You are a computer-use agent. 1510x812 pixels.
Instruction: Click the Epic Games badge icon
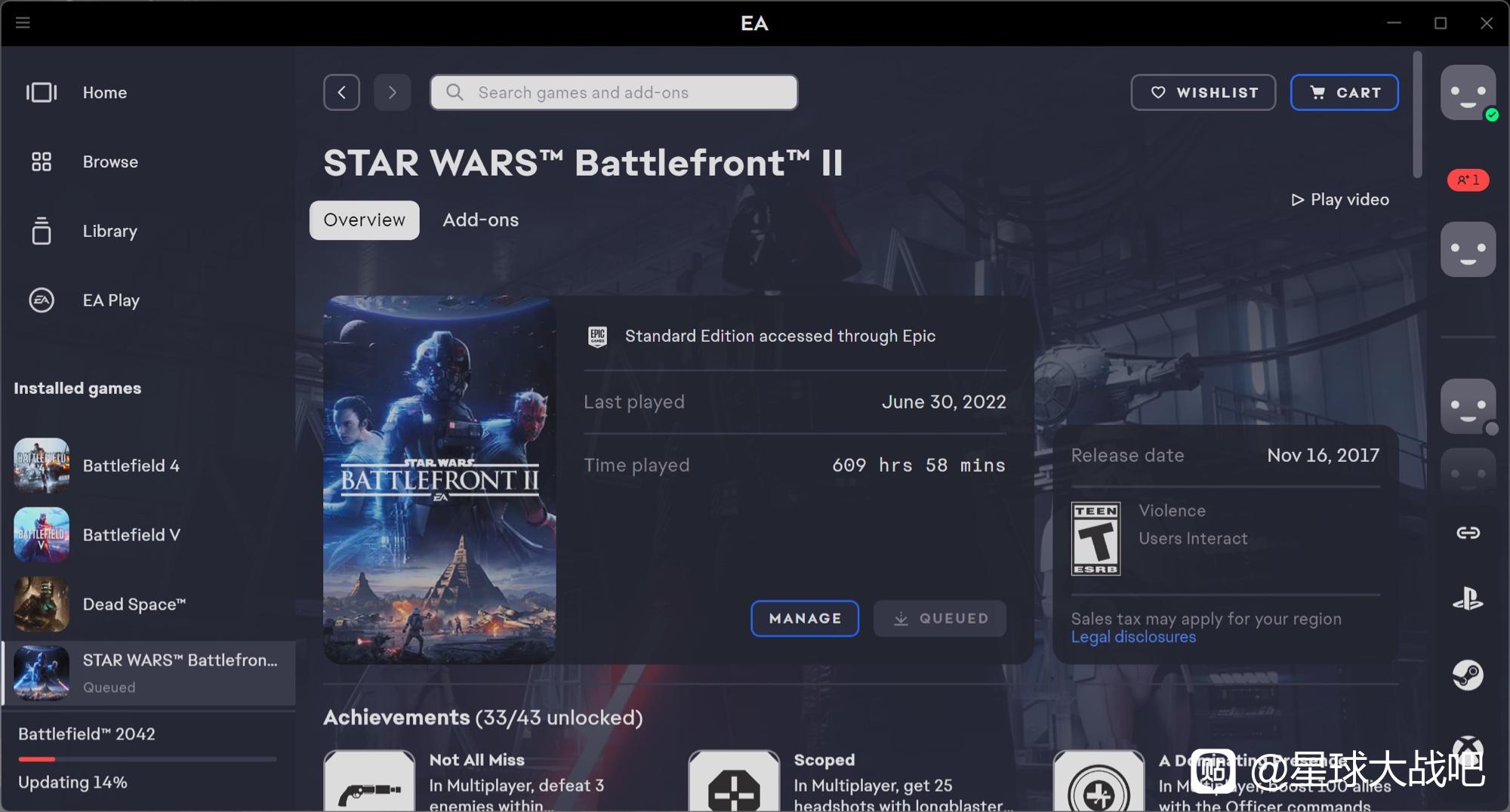pos(597,337)
